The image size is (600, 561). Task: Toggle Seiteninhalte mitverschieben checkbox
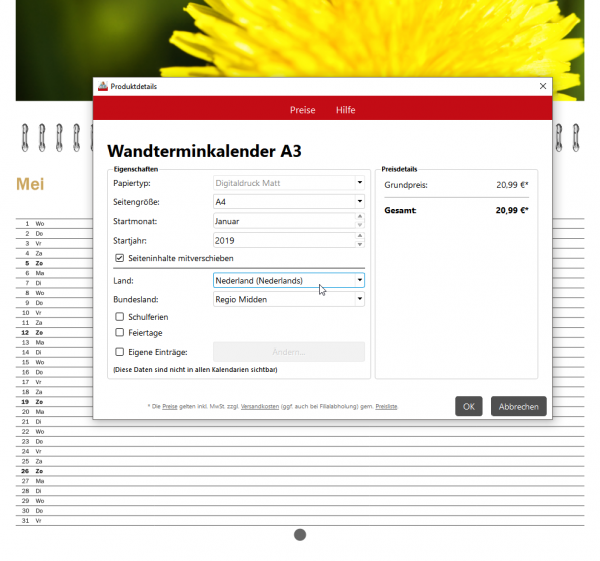click(x=120, y=258)
